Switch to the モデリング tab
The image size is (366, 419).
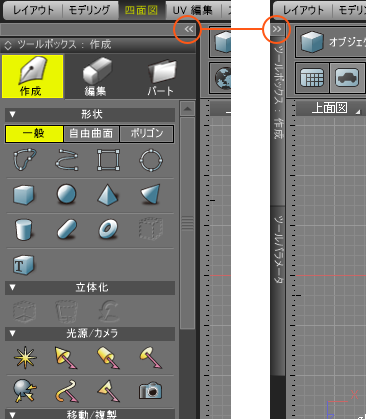[89, 11]
